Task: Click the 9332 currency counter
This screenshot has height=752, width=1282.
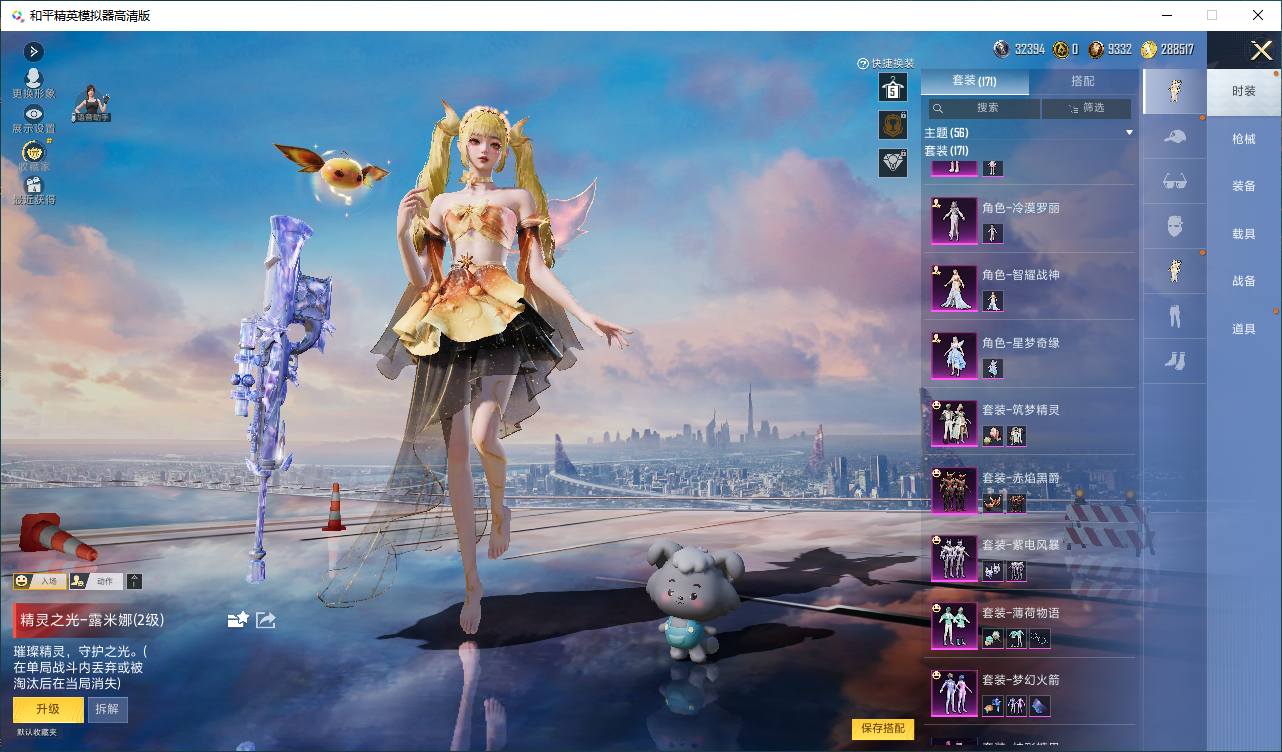Action: coord(1111,49)
